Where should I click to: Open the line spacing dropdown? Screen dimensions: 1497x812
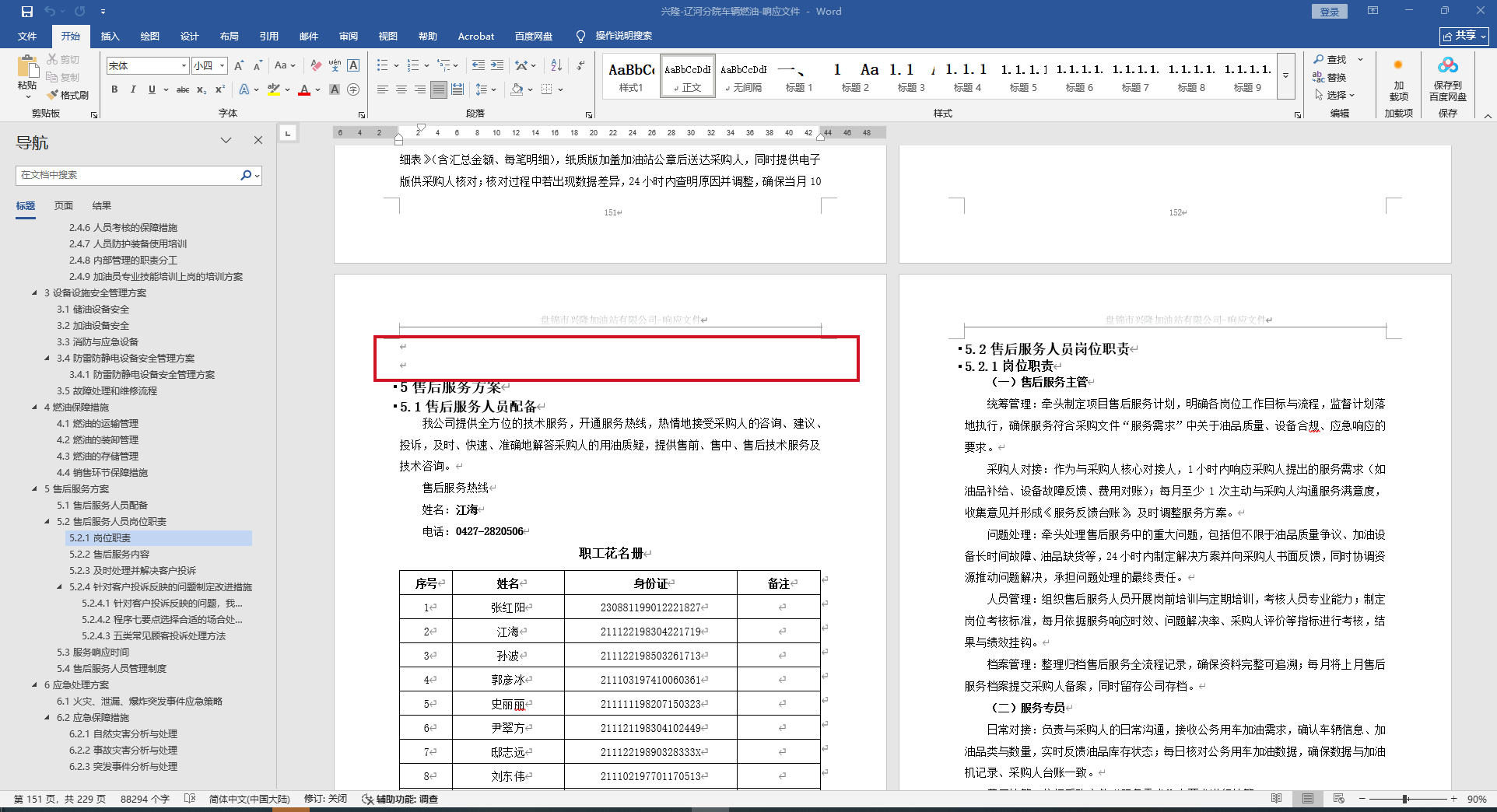486,89
